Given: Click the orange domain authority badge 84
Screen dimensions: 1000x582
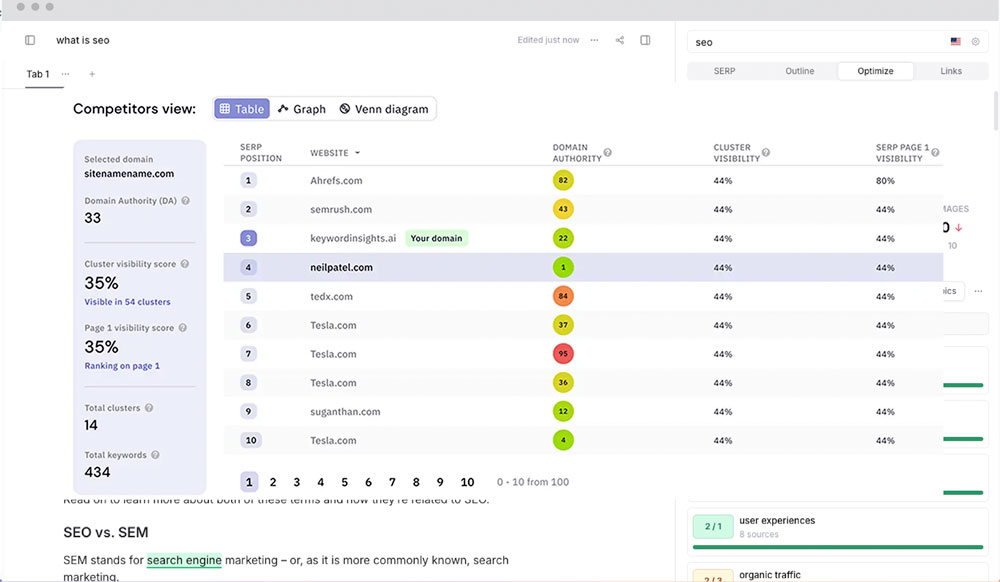Looking at the screenshot, I should 563,296.
